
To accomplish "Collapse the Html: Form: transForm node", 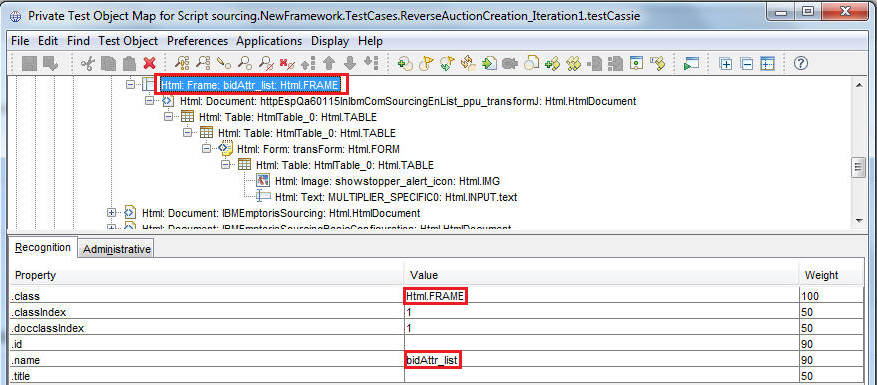I will click(x=206, y=149).
